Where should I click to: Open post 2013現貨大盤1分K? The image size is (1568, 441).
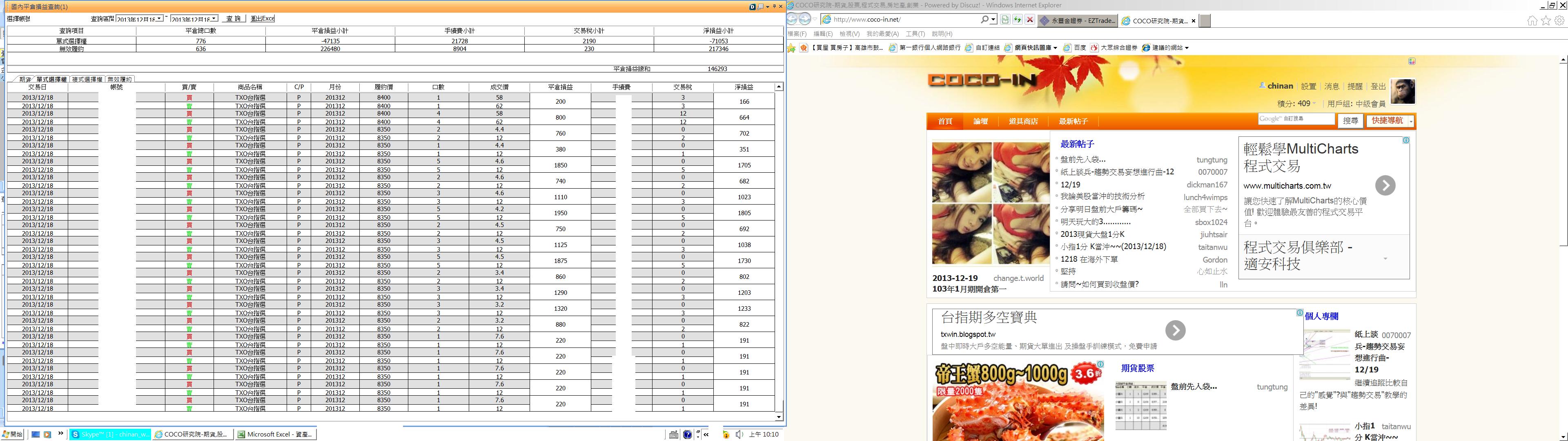(1092, 234)
